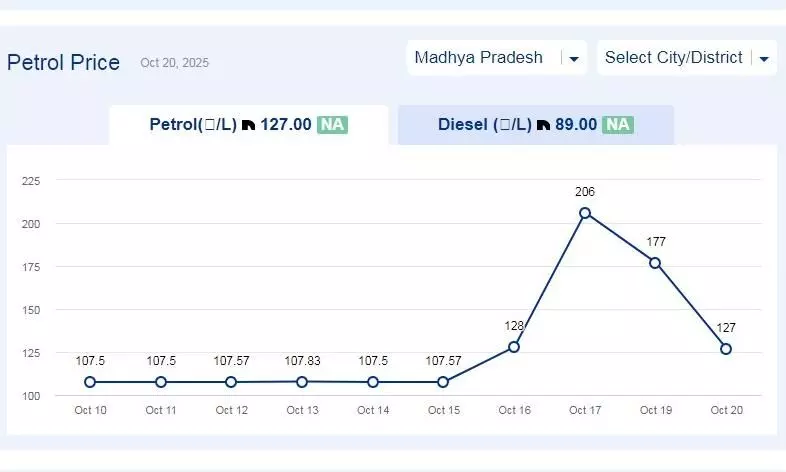This screenshot has width=786, height=472.
Task: Select the Oct 17 peak data point
Action: coord(585,213)
